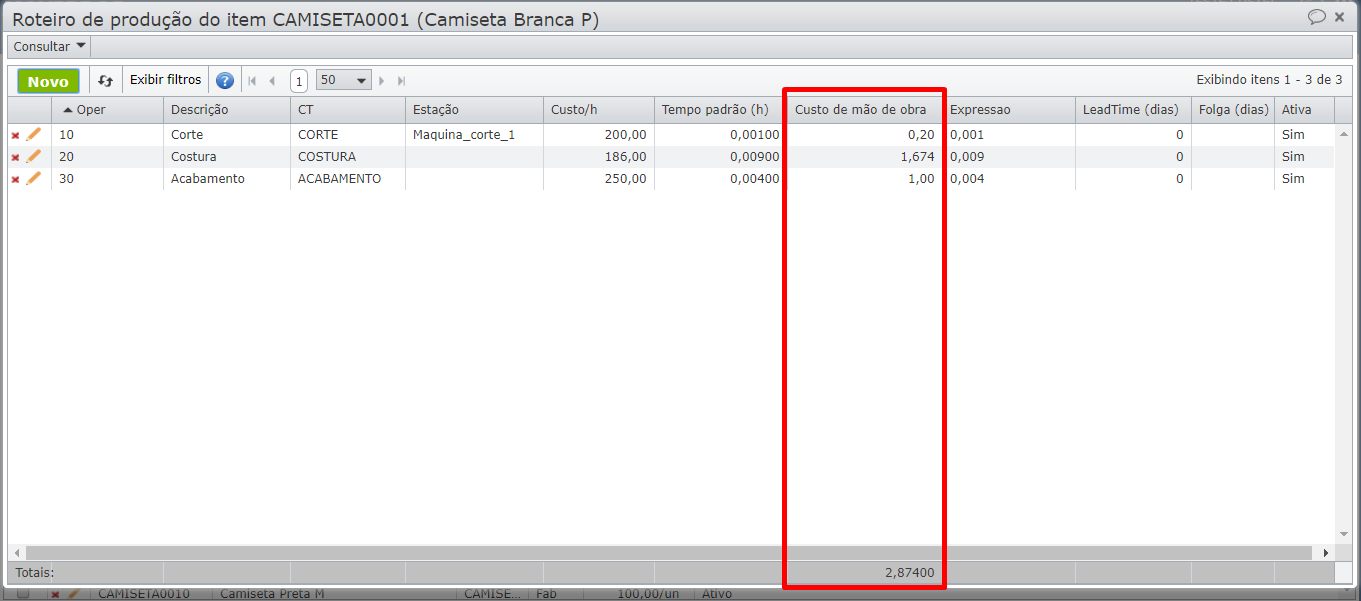Click the horizontal scrollbar thumb of the grid
Image resolution: width=1361 pixels, height=601 pixels.
[668, 553]
